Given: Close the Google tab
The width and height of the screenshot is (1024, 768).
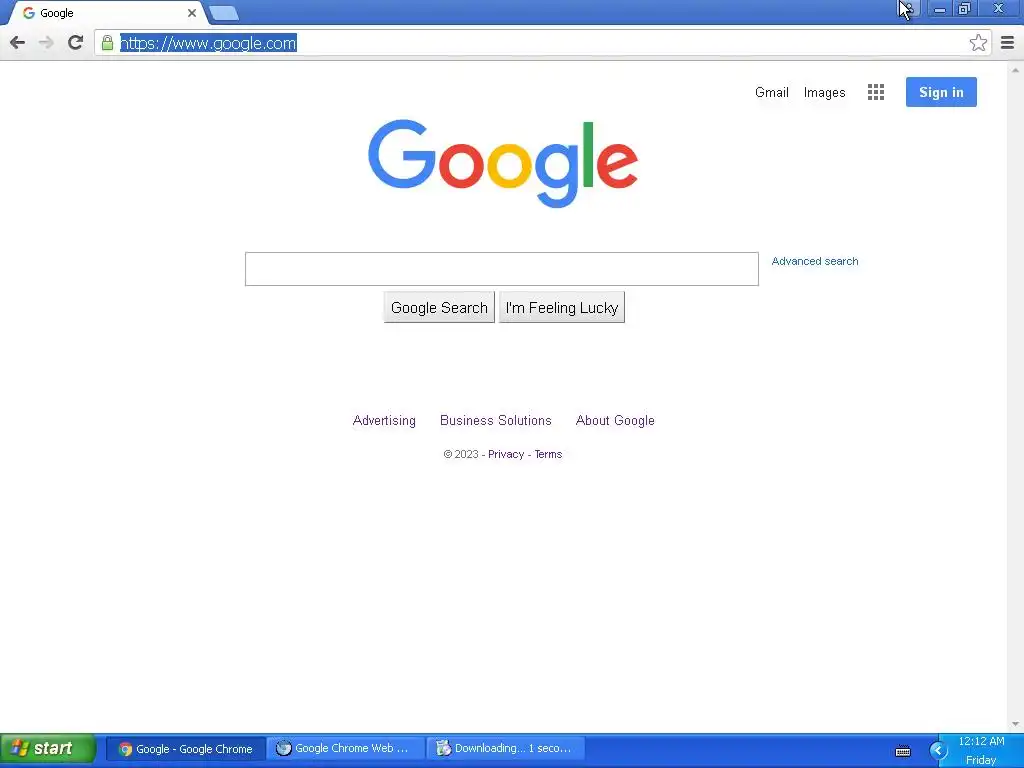Looking at the screenshot, I should 191,13.
